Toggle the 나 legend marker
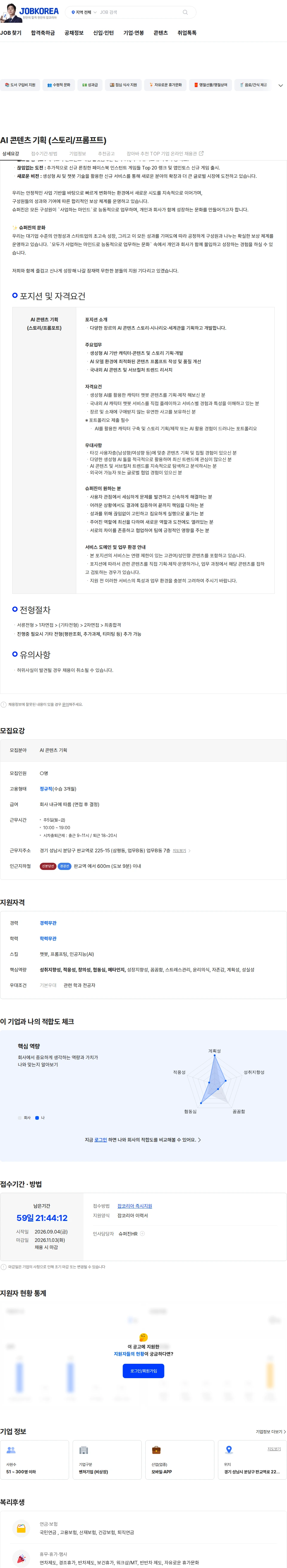287x1568 pixels. point(37,1118)
